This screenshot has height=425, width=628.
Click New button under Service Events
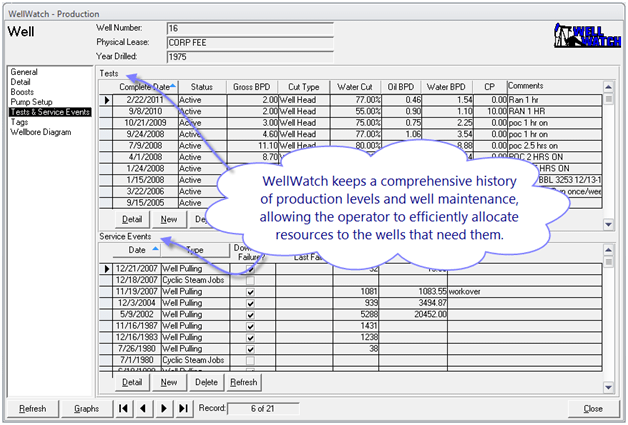169,383
